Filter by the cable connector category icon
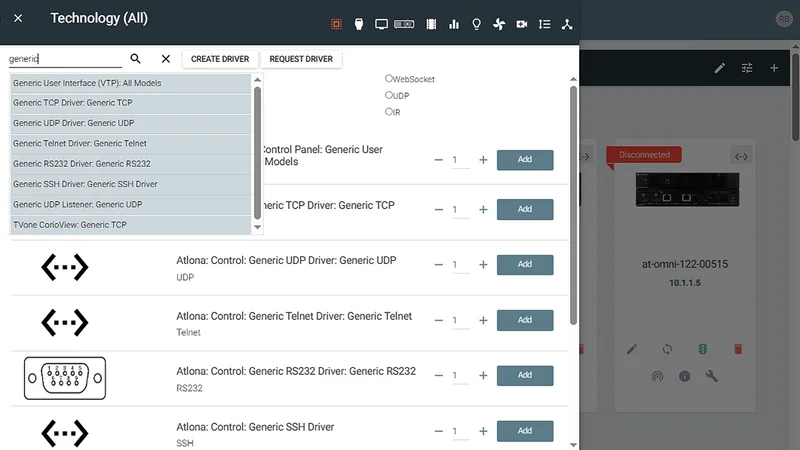Screen dimensions: 800x450 pyautogui.click(x=359, y=24)
